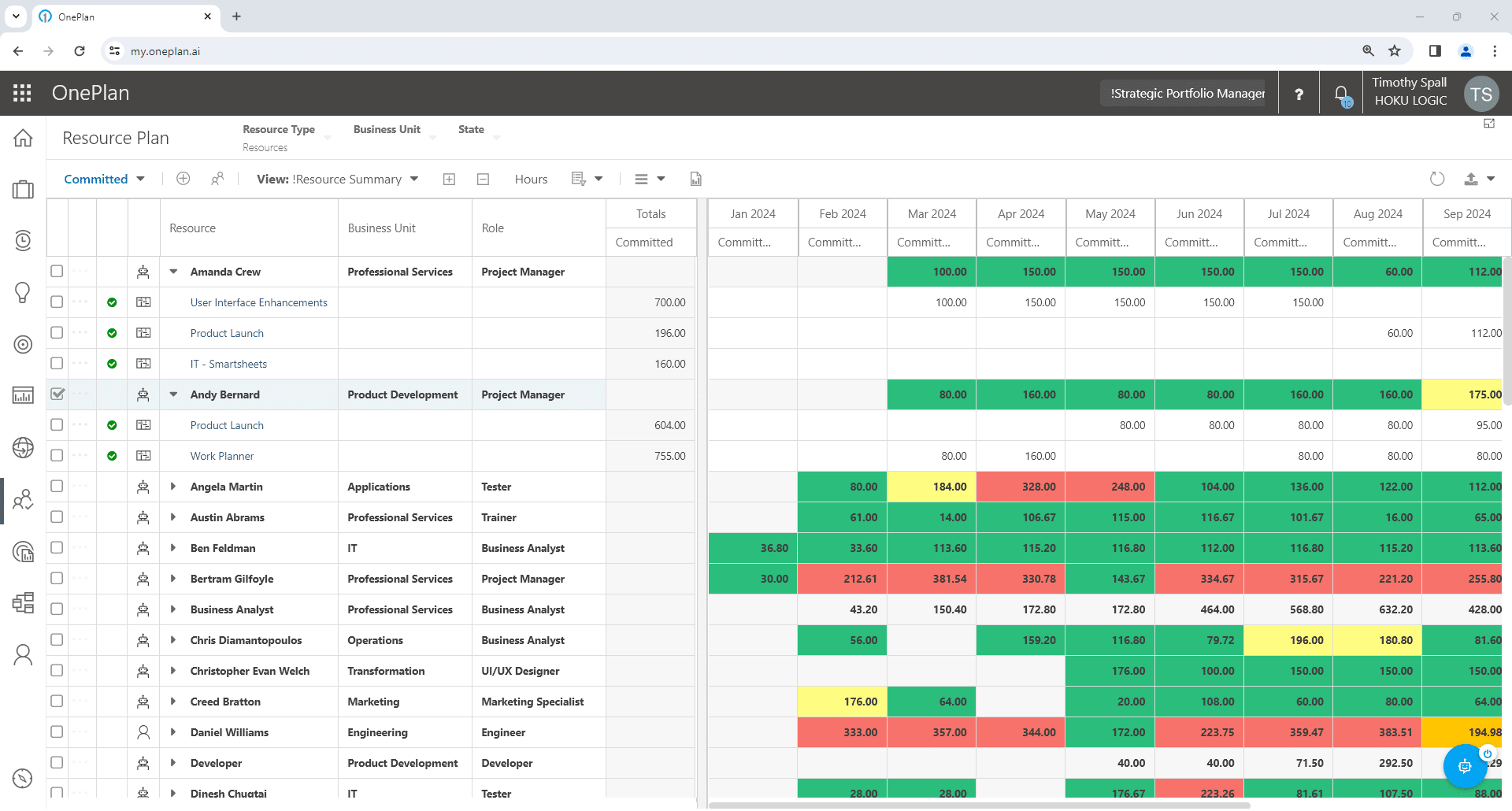
Task: Check the User Interface Enhancements row
Action: pyautogui.click(x=57, y=302)
